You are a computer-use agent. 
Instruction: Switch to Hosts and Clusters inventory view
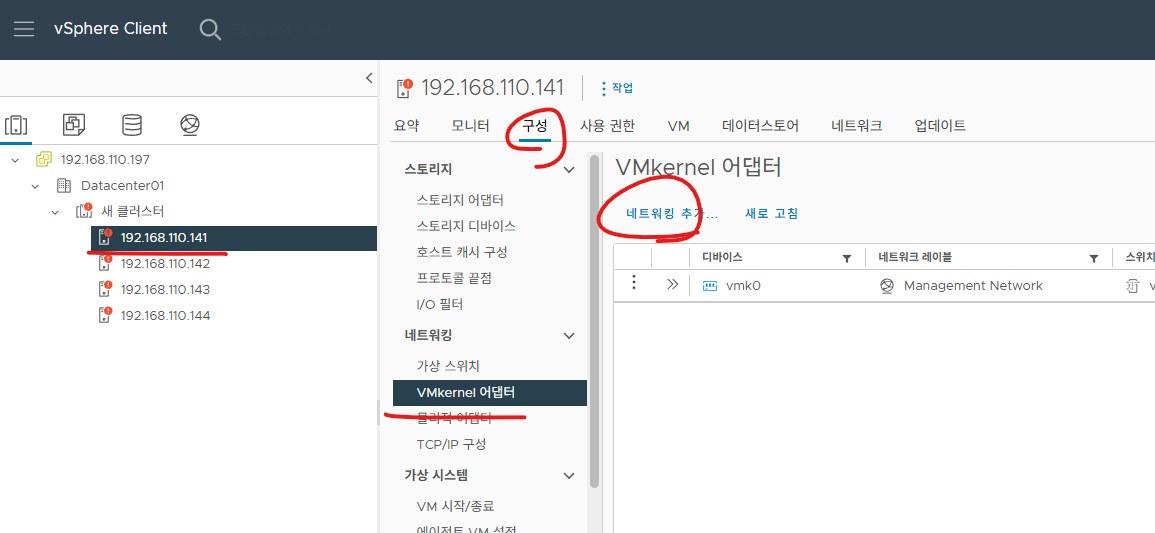pyautogui.click(x=16, y=125)
